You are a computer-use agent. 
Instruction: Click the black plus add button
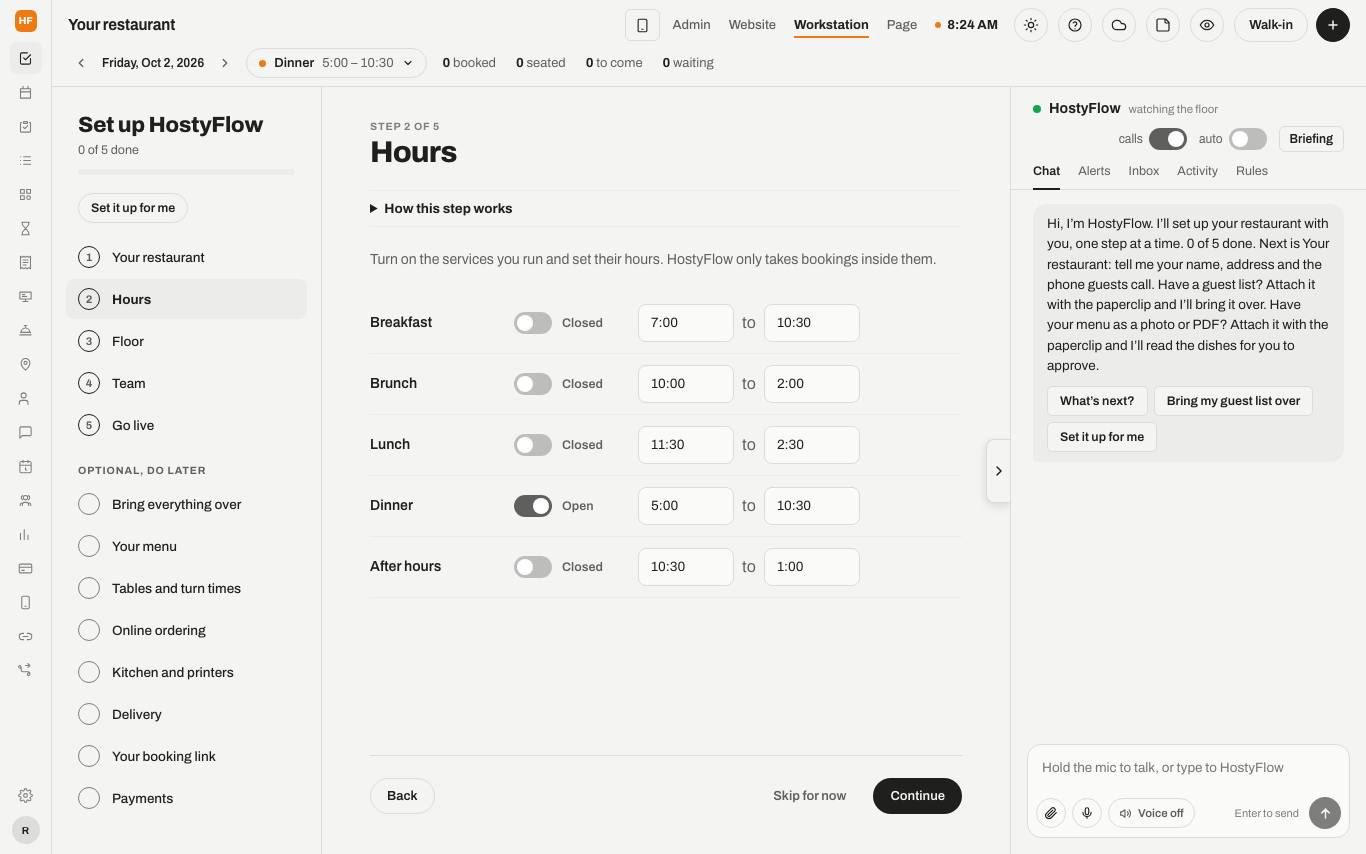coord(1333,25)
